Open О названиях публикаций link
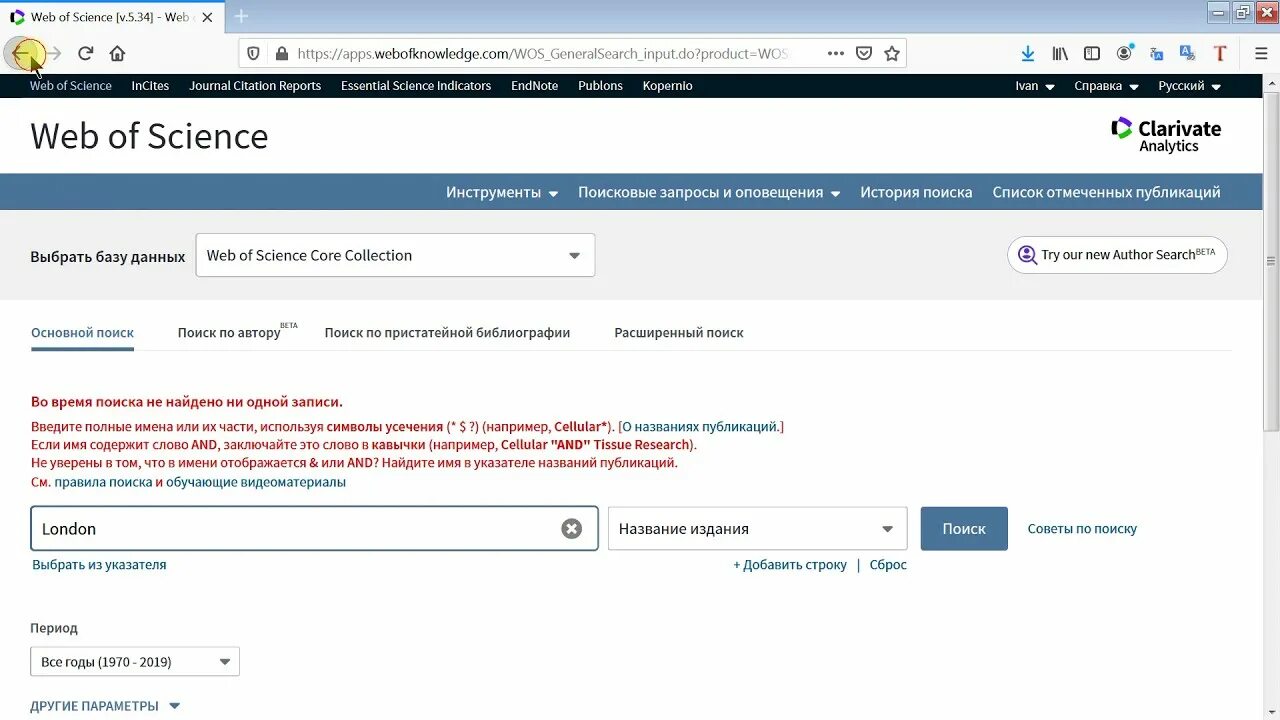Screen dimensions: 1280x720 point(700,427)
